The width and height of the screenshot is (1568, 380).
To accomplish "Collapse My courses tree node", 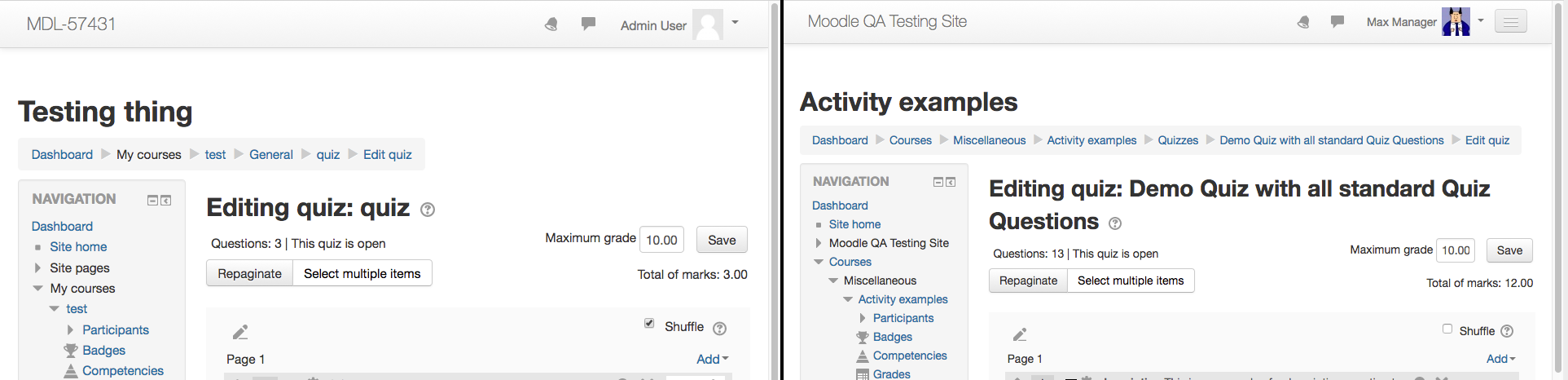I will pyautogui.click(x=37, y=288).
